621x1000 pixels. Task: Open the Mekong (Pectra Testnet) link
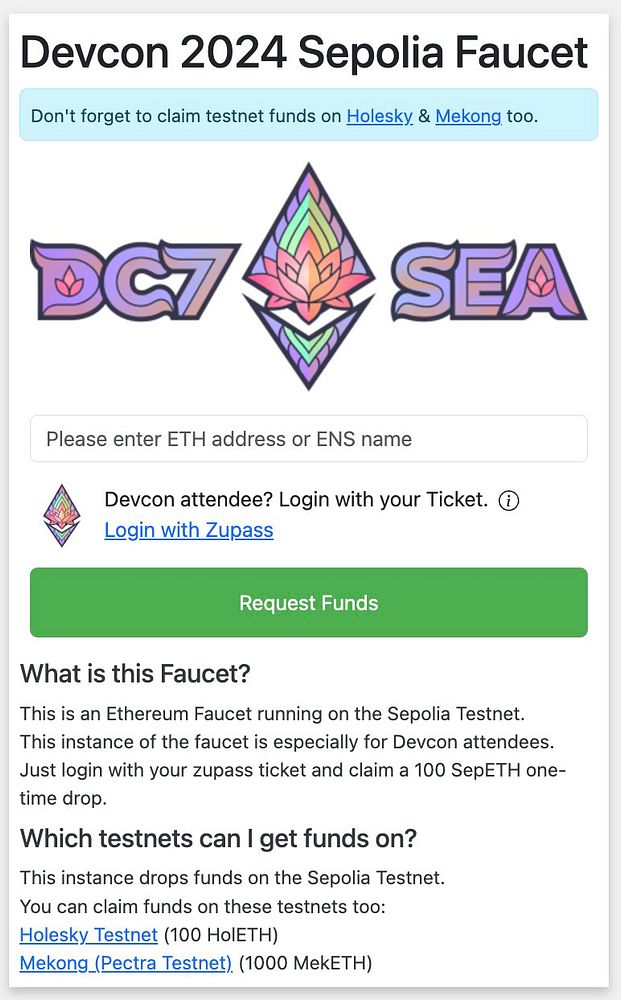coord(126,963)
